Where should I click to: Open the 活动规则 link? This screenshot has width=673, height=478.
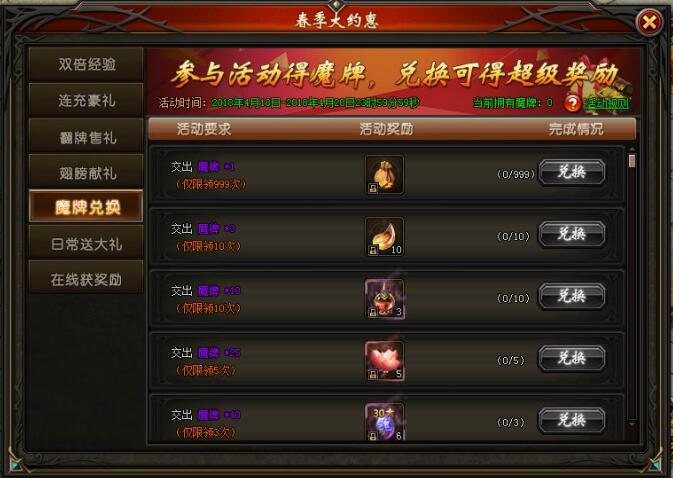(x=607, y=103)
